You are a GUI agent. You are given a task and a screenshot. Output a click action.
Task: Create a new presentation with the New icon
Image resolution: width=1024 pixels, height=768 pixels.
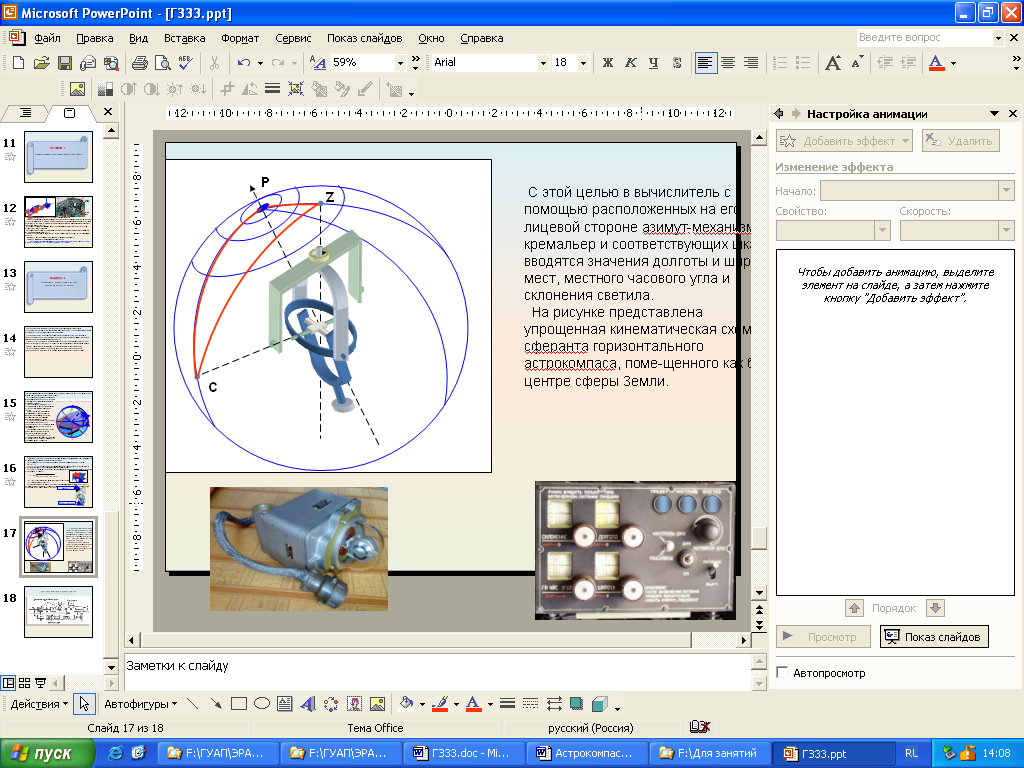[18, 63]
